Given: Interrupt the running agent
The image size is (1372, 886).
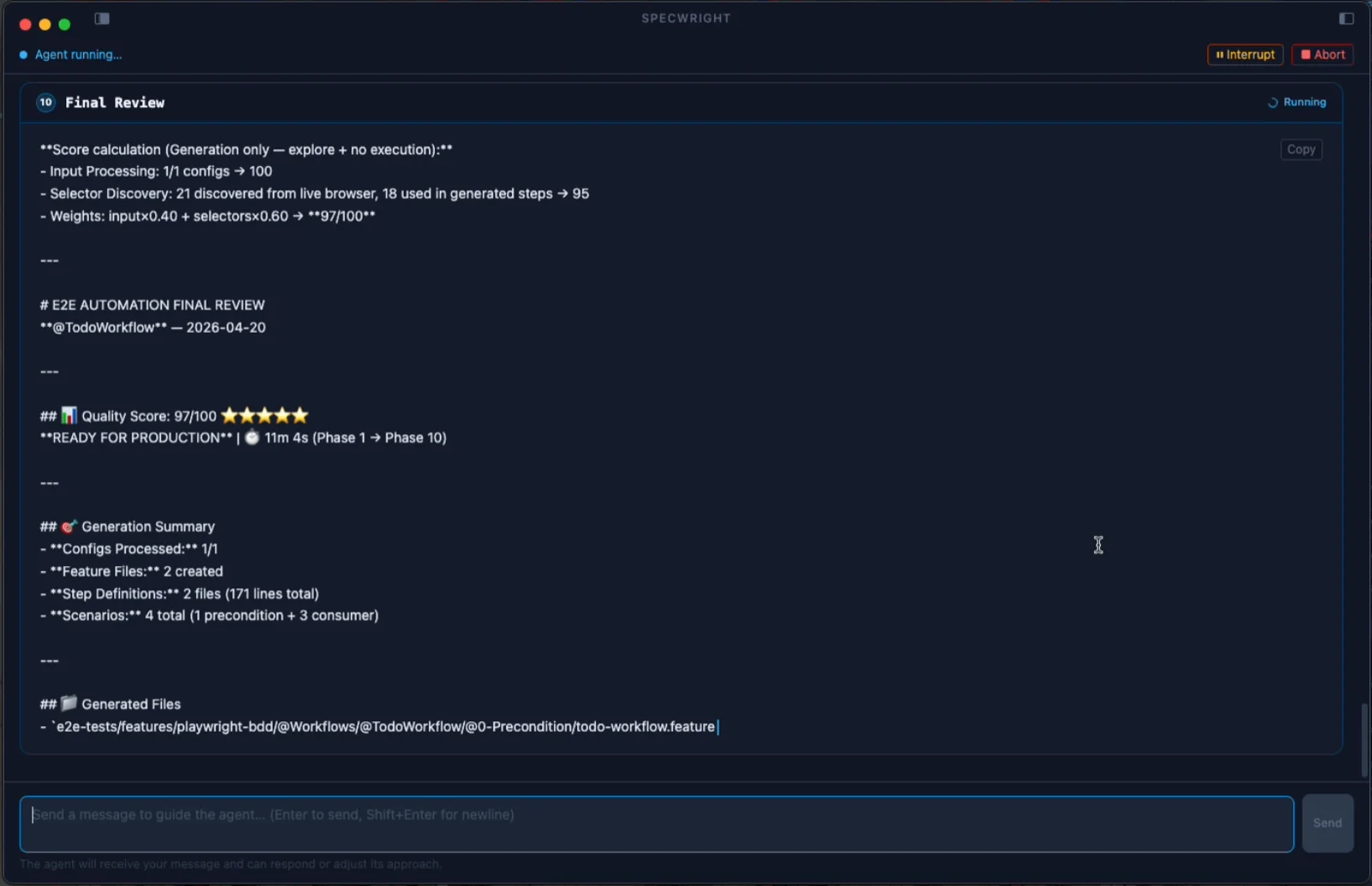Looking at the screenshot, I should coord(1245,55).
